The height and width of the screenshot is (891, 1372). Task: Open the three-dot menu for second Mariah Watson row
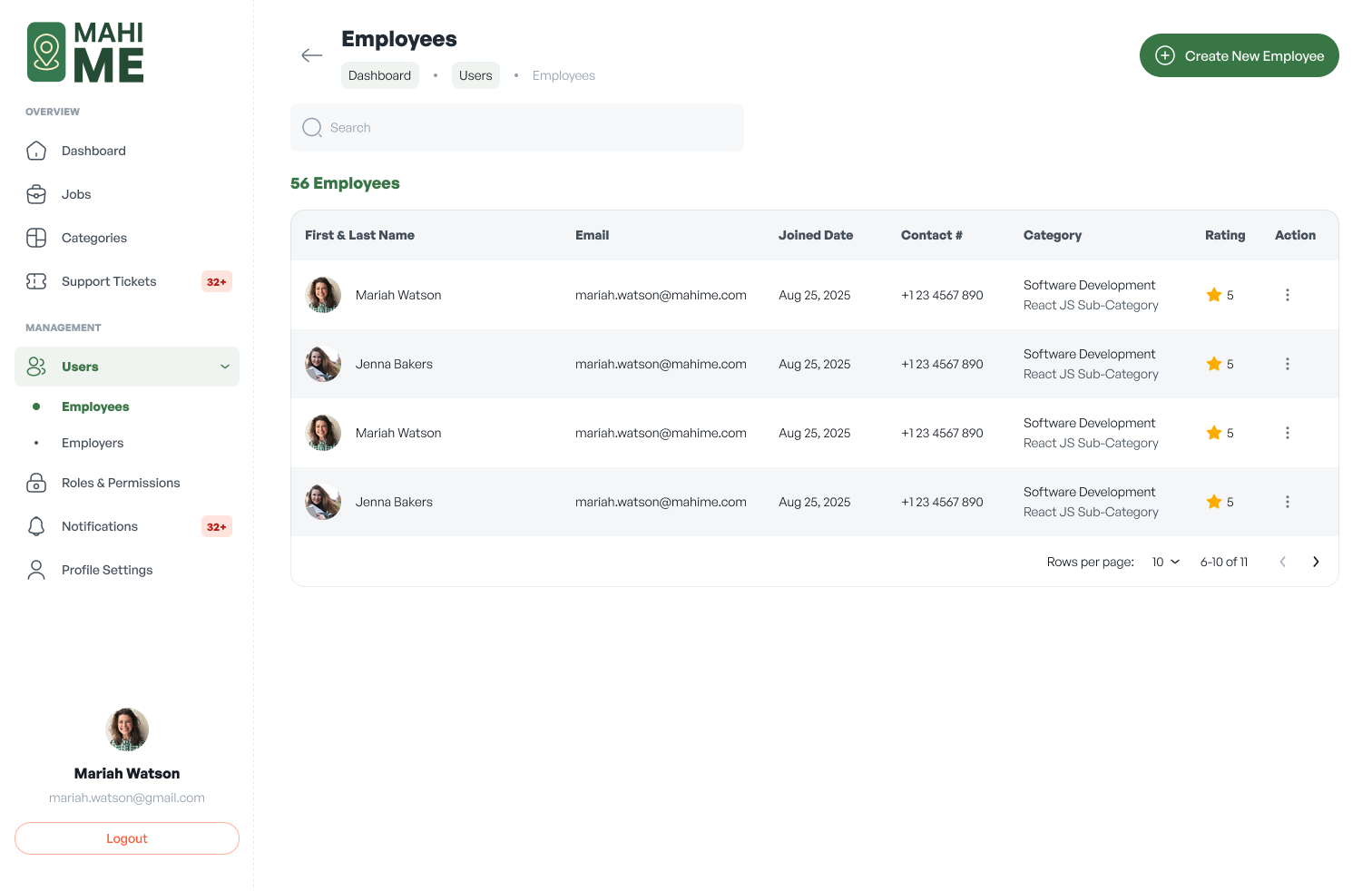point(1287,433)
